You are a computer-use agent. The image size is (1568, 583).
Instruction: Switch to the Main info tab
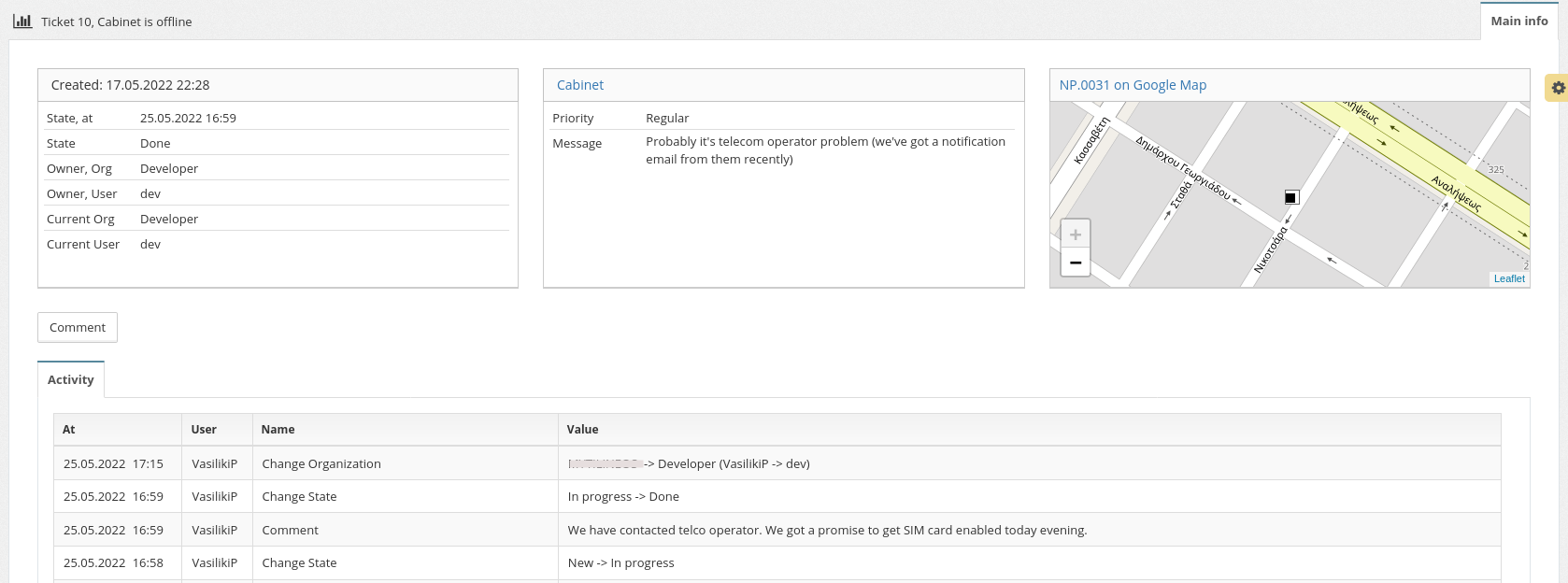(x=1518, y=21)
